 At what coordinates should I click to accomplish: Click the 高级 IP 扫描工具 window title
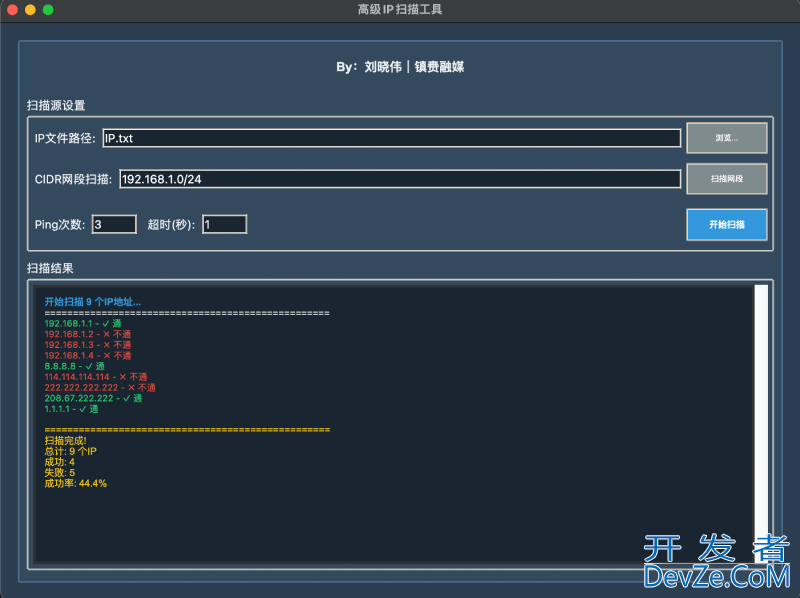point(400,9)
